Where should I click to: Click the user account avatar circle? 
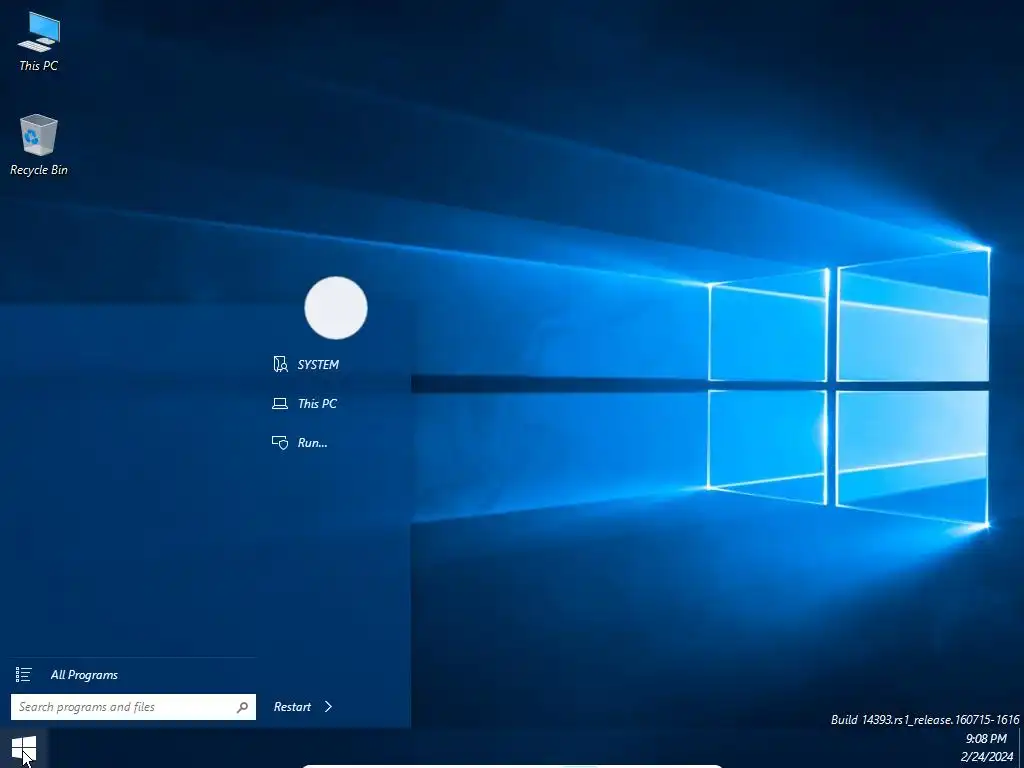point(336,308)
